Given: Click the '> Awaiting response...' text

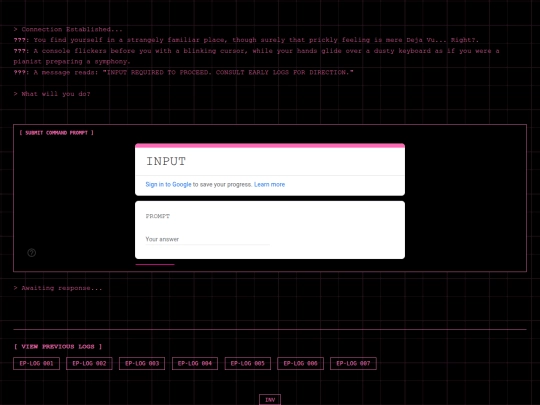Looking at the screenshot, I should [58, 288].
